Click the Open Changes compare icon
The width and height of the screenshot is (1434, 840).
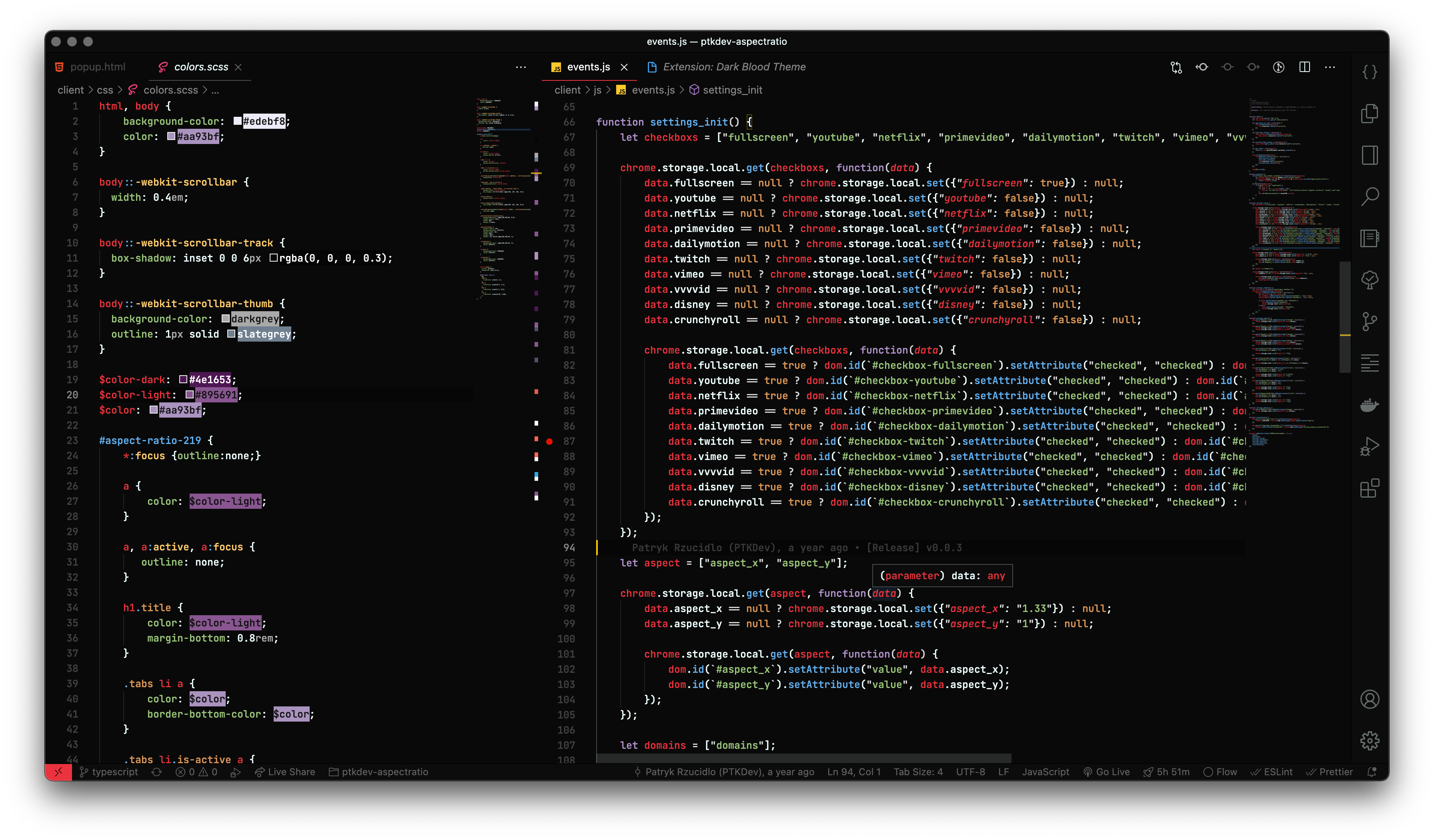coord(1176,67)
